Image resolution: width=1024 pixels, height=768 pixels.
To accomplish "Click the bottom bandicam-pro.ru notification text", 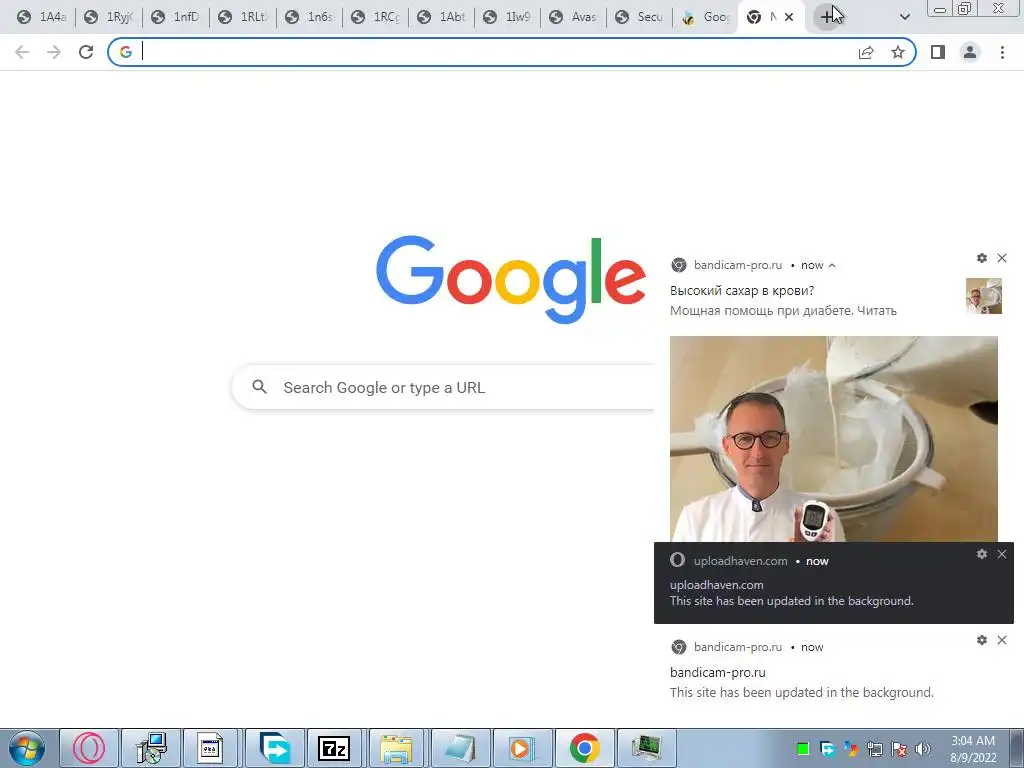I will [802, 692].
